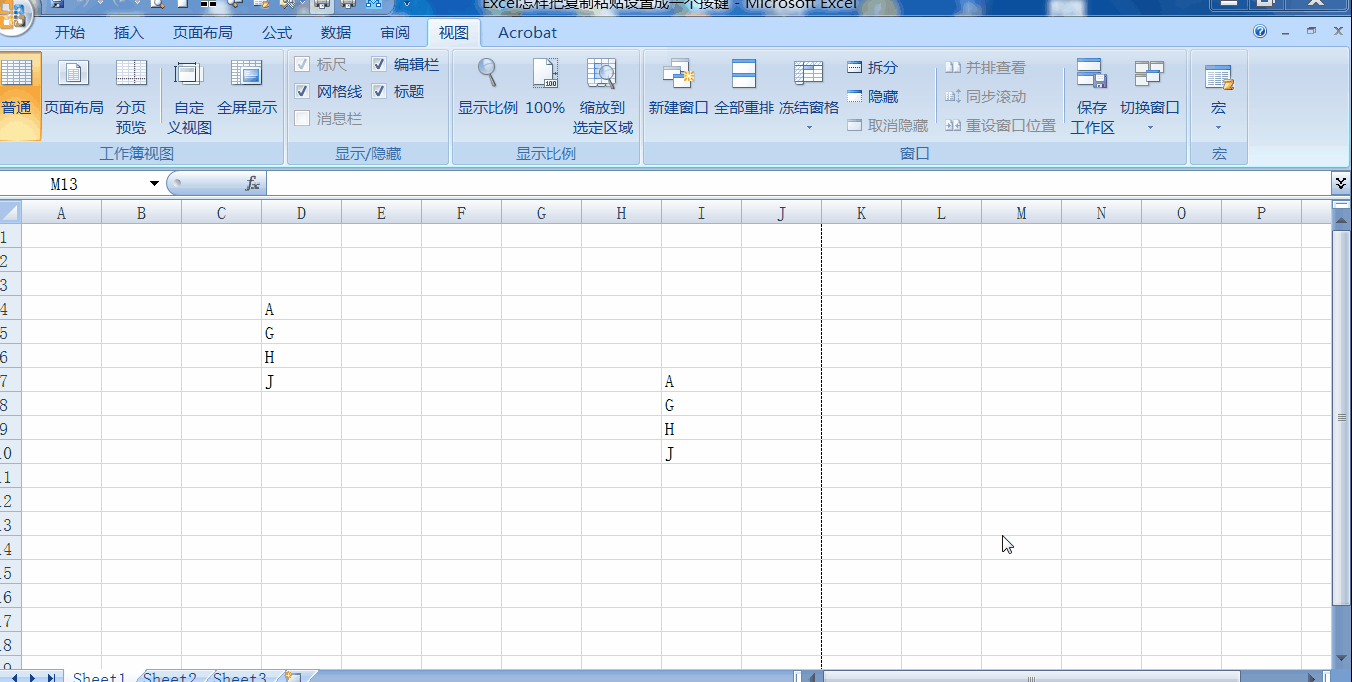The width and height of the screenshot is (1352, 682).
Task: Select cell D4 containing A
Action: [301, 309]
